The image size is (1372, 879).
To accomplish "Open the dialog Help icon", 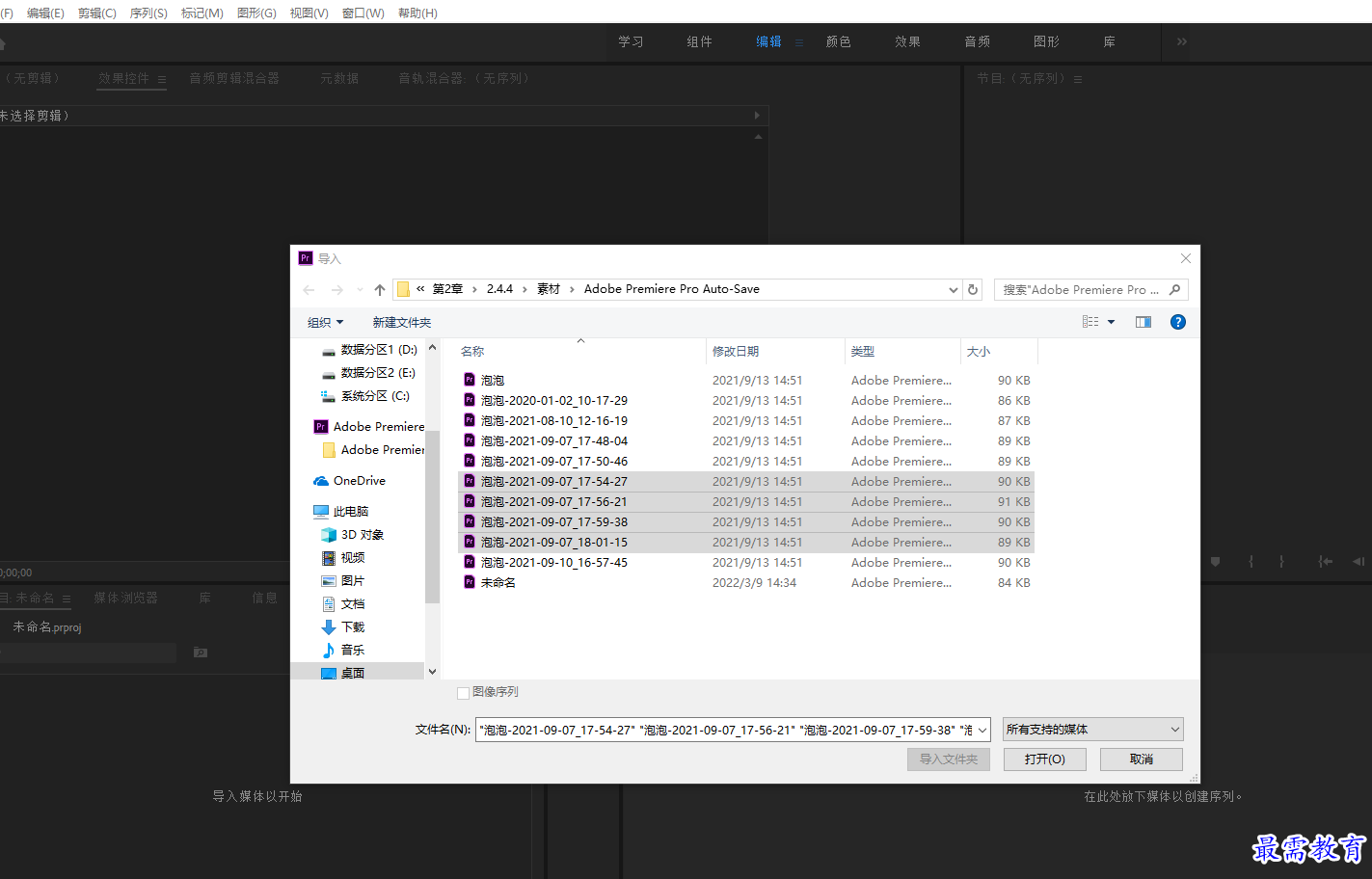I will pyautogui.click(x=1178, y=322).
